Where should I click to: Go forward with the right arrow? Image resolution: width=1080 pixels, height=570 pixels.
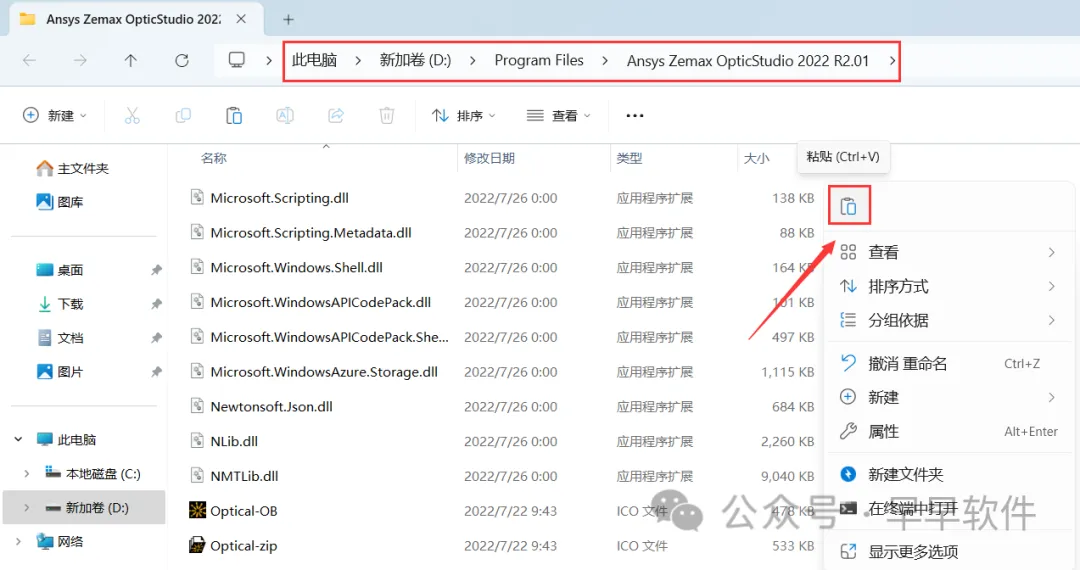click(x=80, y=61)
